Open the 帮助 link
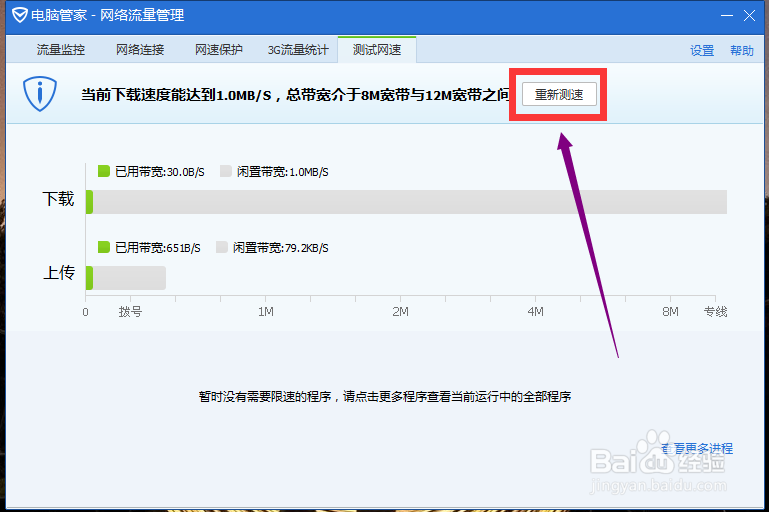This screenshot has width=769, height=512. coord(742,51)
